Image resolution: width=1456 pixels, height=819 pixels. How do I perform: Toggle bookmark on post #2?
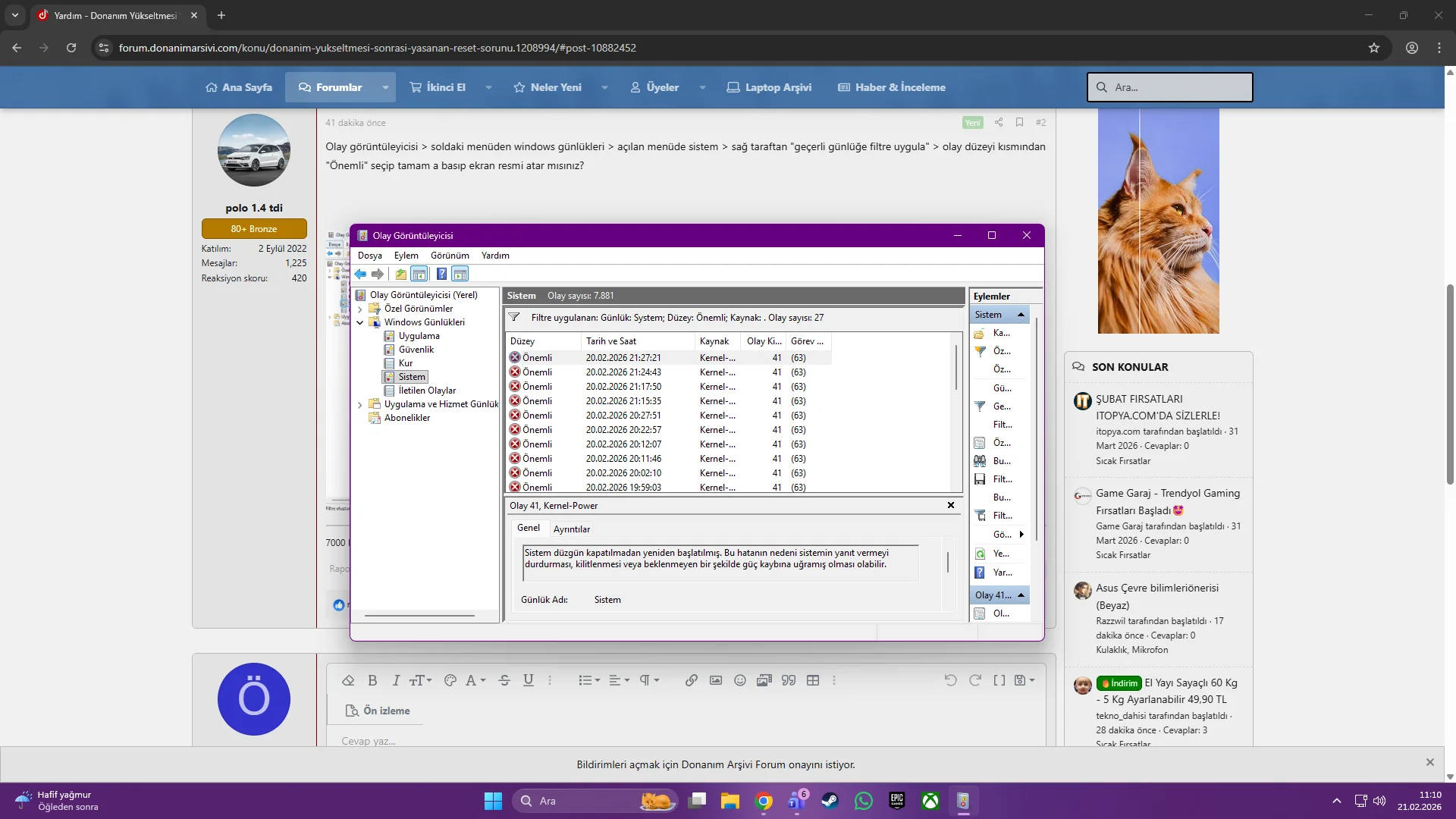[x=1020, y=122]
